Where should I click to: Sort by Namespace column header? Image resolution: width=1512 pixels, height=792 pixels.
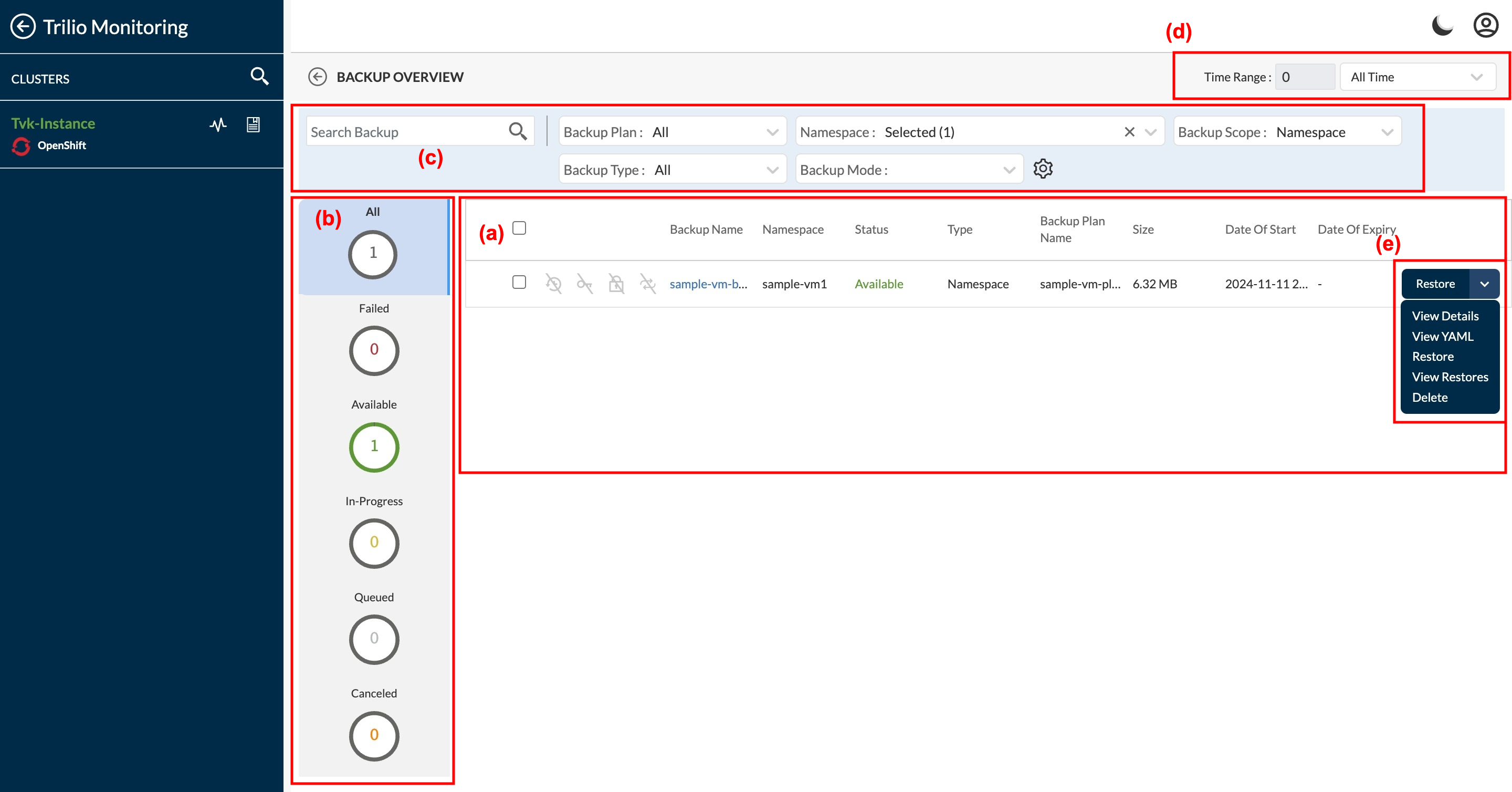[793, 230]
